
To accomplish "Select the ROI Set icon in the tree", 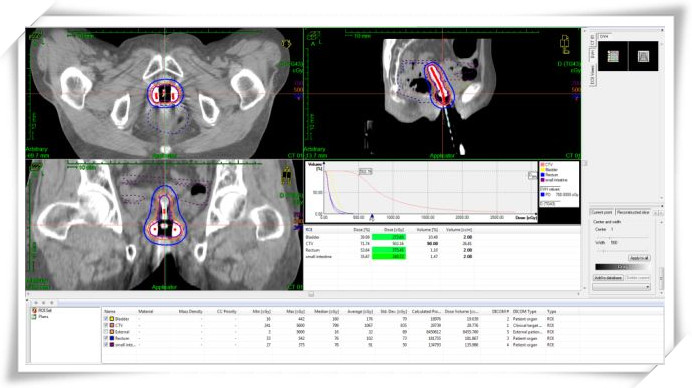I will [x=34, y=311].
